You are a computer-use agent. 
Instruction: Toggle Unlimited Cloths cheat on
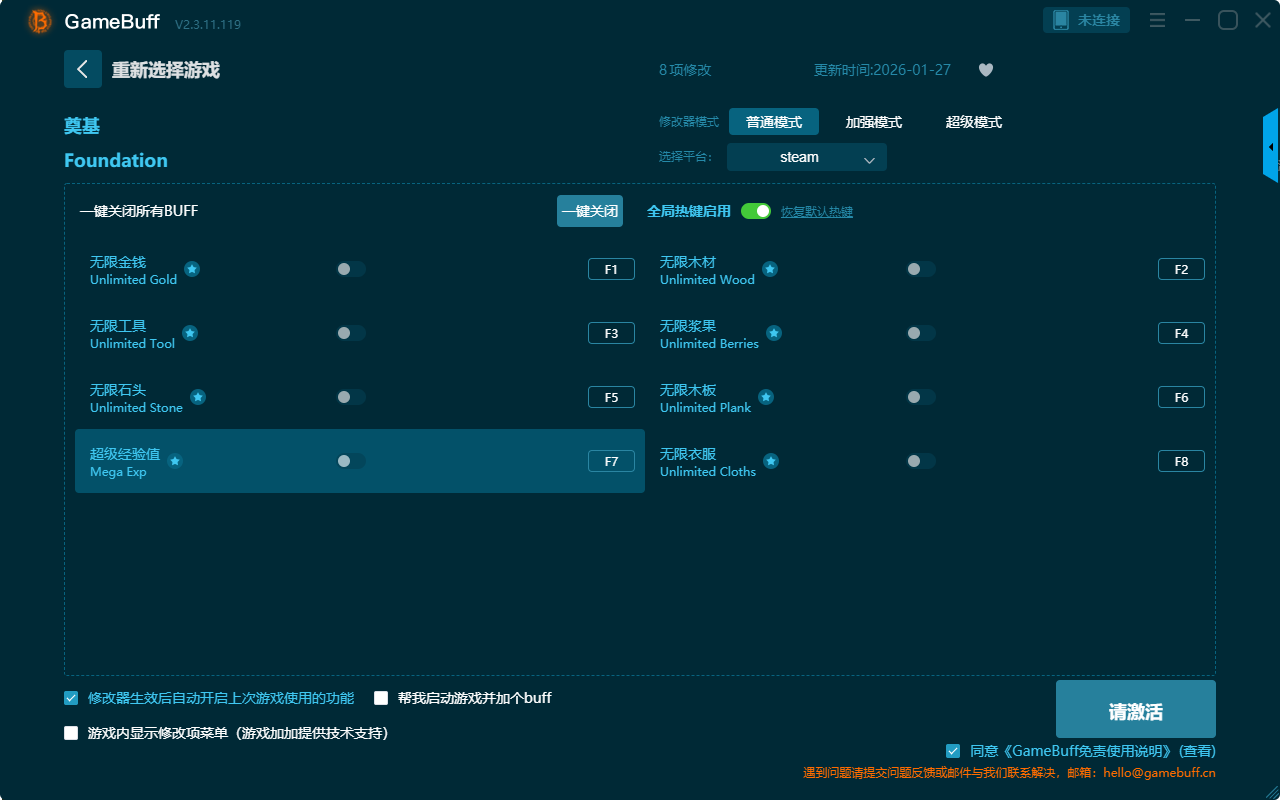click(921, 461)
